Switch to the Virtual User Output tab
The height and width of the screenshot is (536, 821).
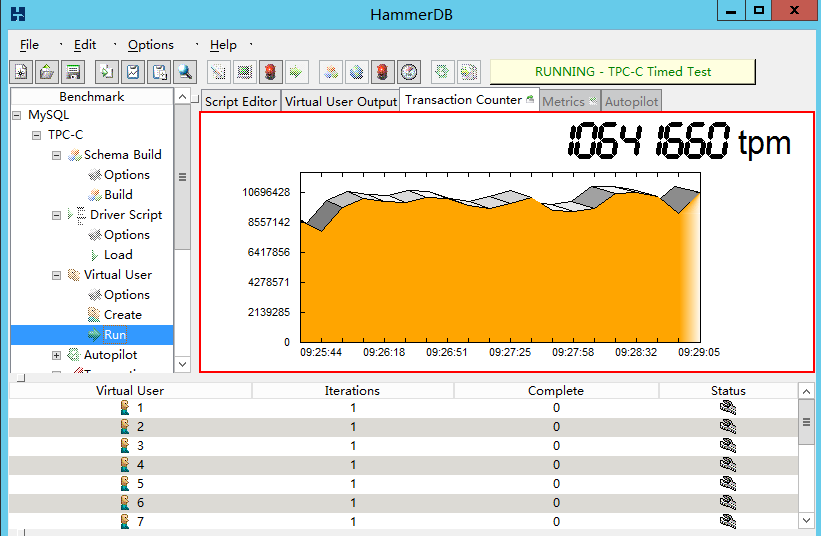click(x=341, y=102)
